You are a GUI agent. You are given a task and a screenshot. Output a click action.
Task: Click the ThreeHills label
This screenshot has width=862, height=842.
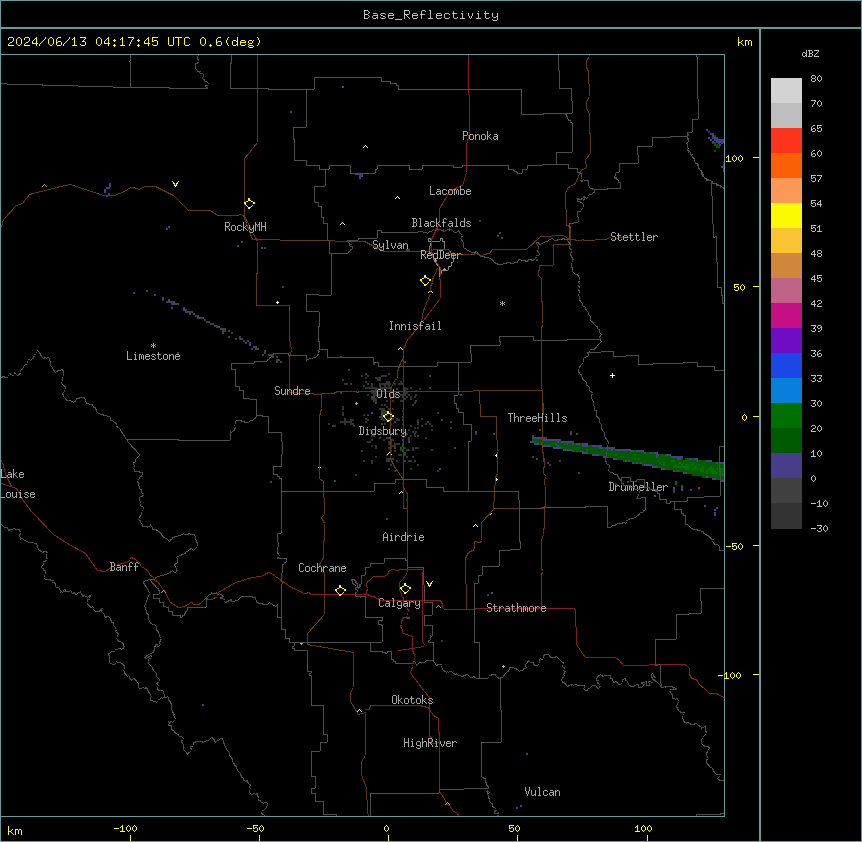(x=537, y=418)
